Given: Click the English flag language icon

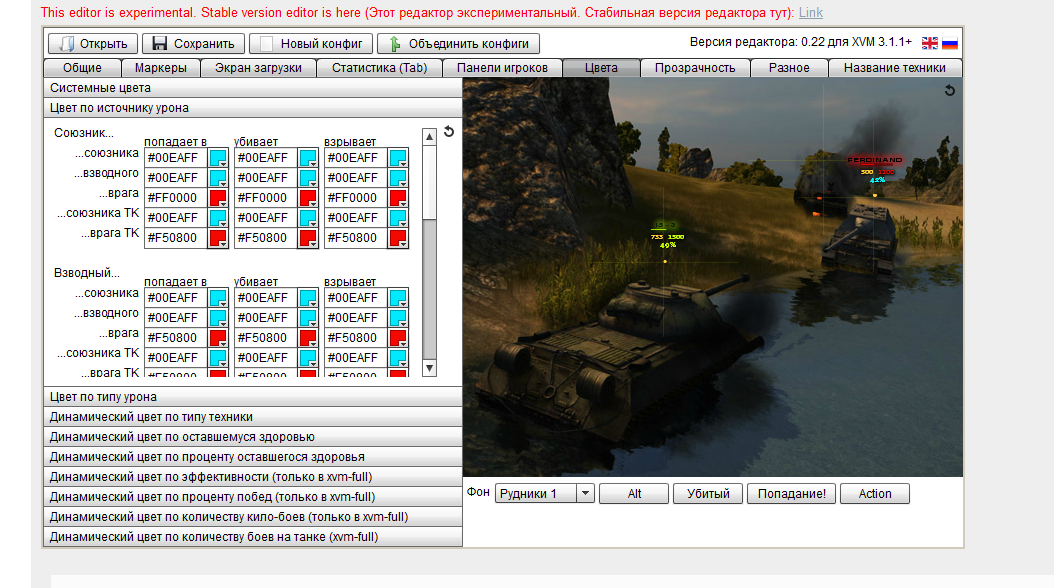Looking at the screenshot, I should 930,43.
